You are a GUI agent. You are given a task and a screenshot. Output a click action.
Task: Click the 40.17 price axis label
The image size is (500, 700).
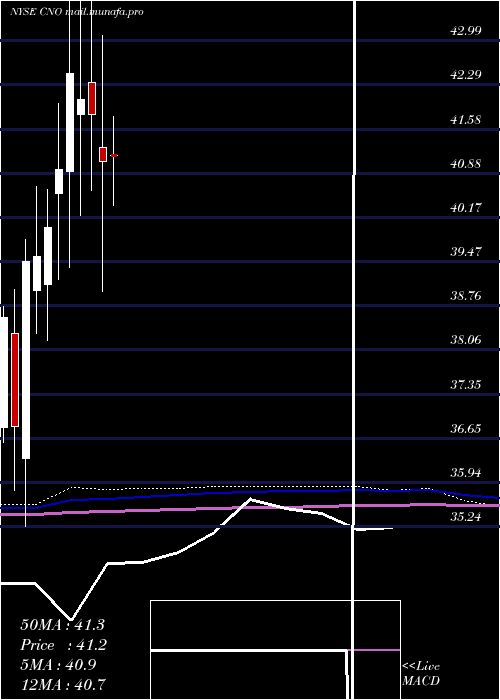466,208
